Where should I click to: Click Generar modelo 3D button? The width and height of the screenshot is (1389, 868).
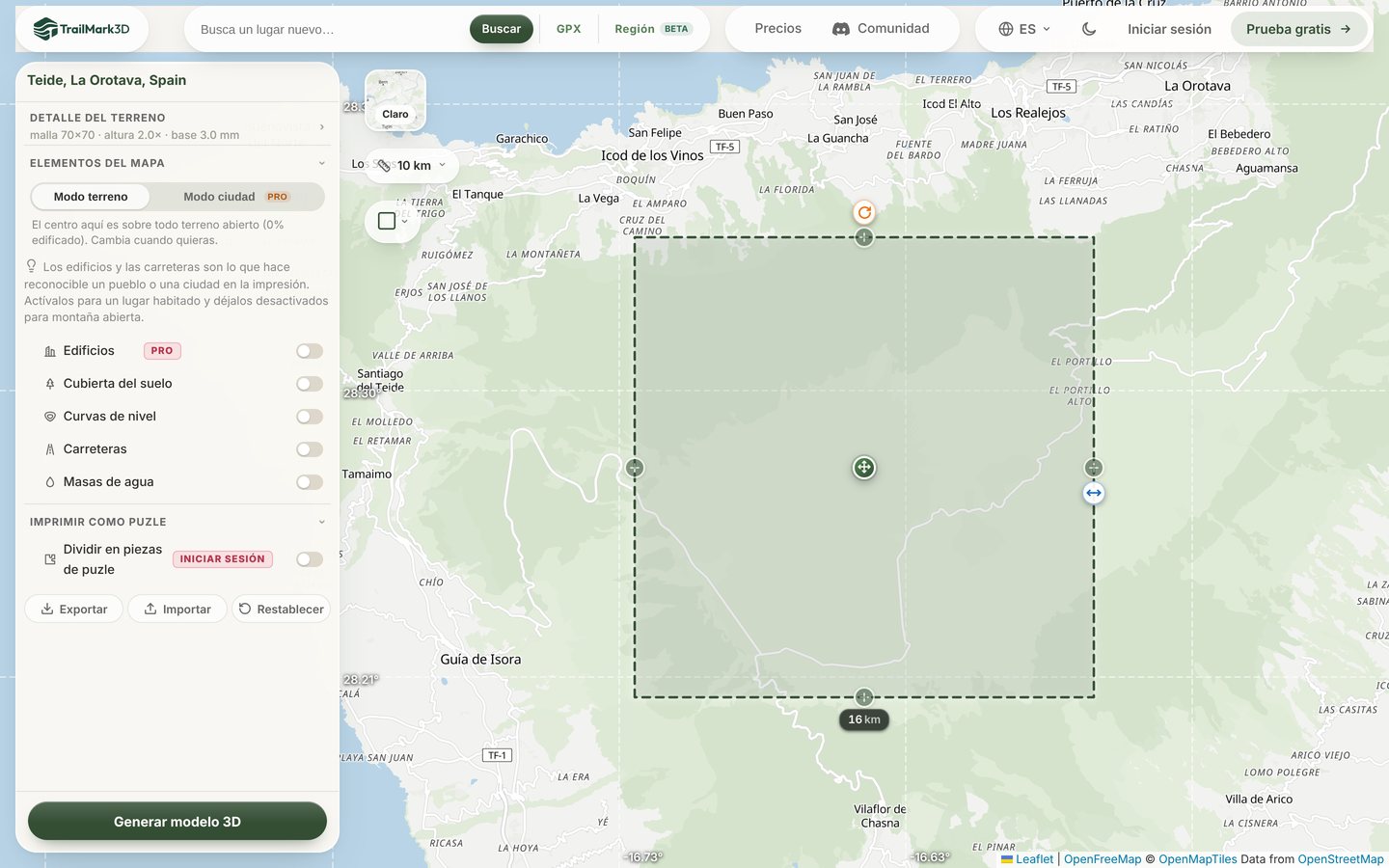click(x=177, y=822)
